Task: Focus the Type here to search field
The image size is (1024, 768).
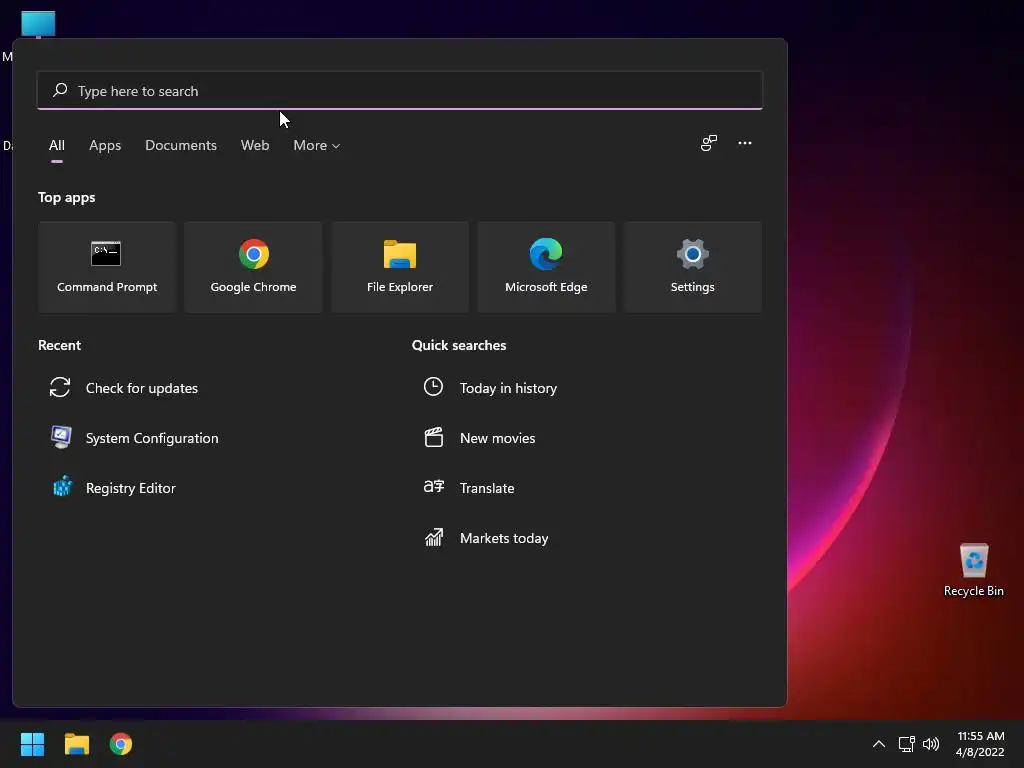Action: pyautogui.click(x=400, y=90)
